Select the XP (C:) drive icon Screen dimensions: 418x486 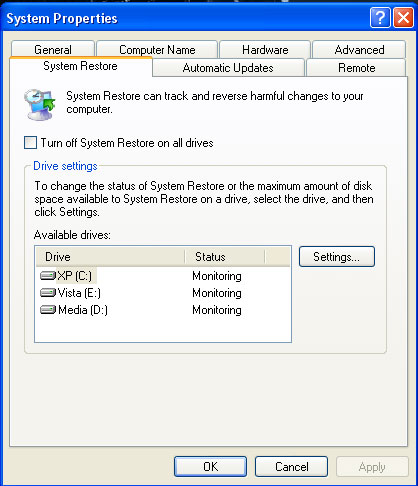point(48,276)
